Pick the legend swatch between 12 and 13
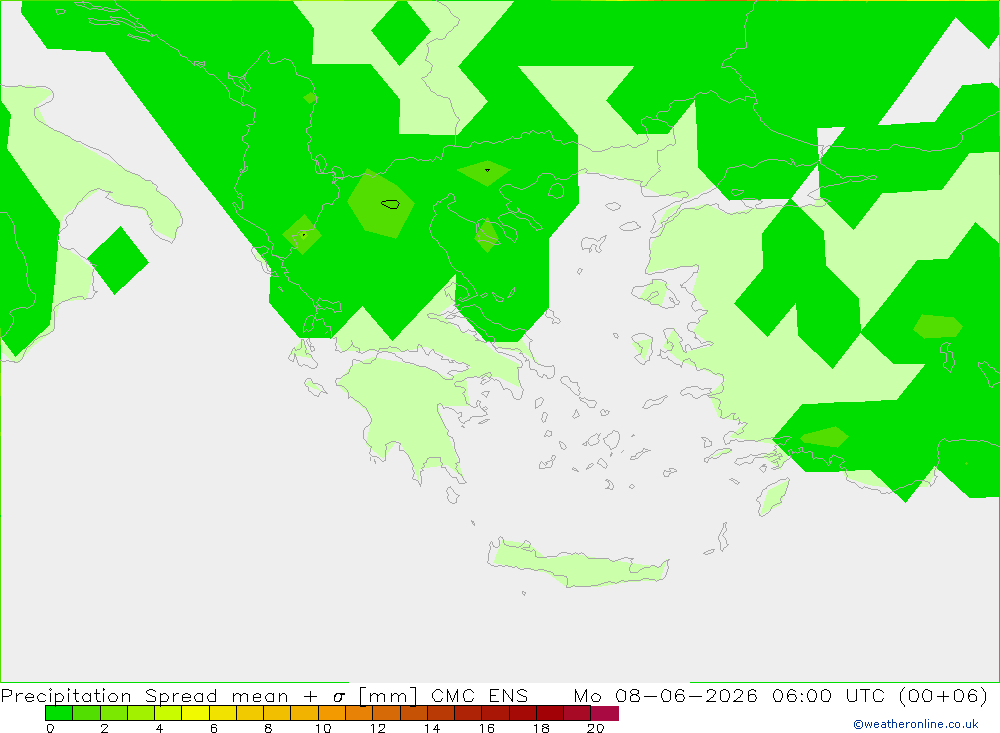This screenshot has height=733, width=1000. pyautogui.click(x=386, y=713)
